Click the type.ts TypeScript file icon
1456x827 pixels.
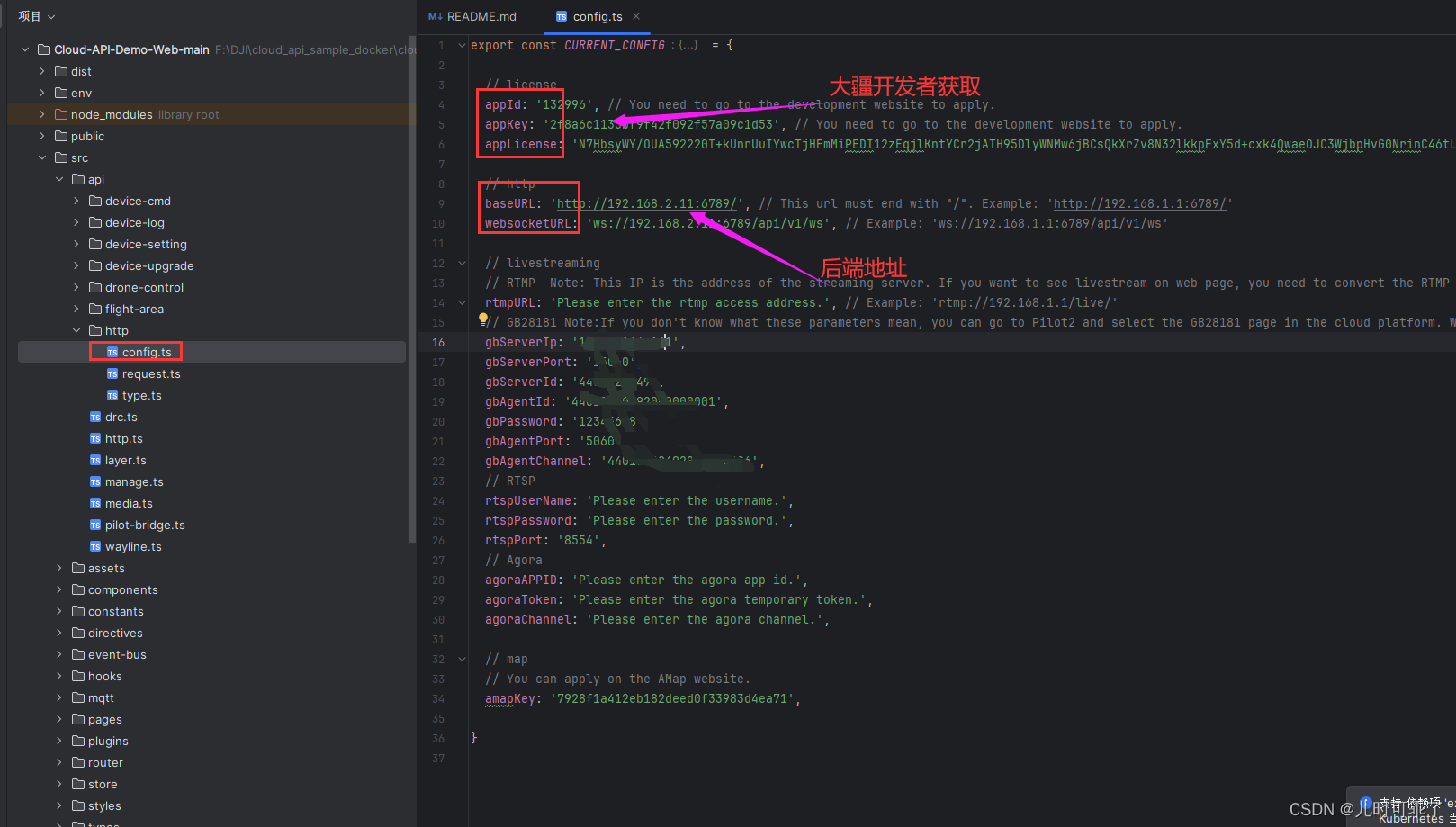coord(112,395)
